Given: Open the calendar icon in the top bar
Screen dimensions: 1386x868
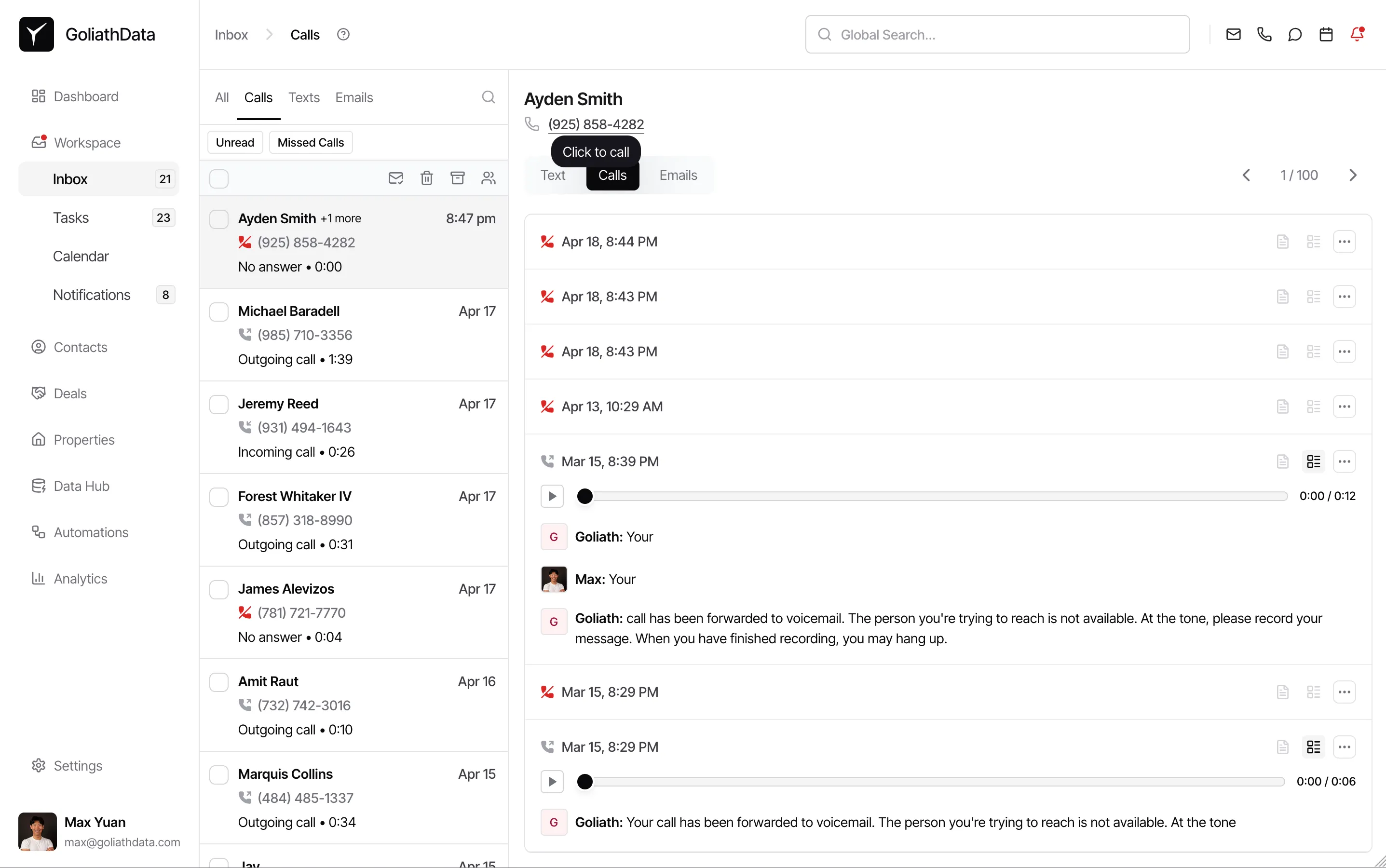Looking at the screenshot, I should click(x=1326, y=34).
